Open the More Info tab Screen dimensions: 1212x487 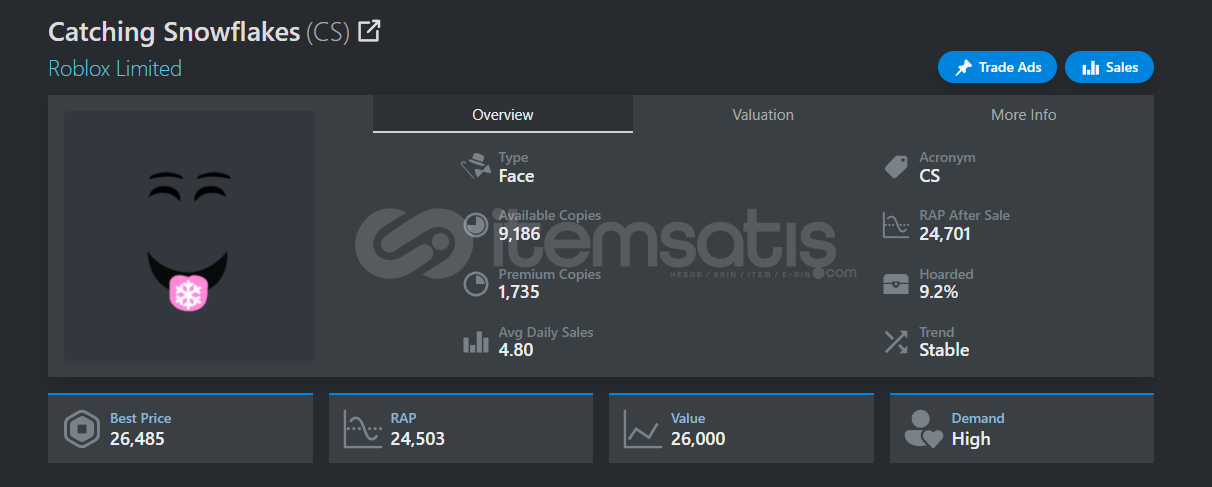[x=1023, y=115]
